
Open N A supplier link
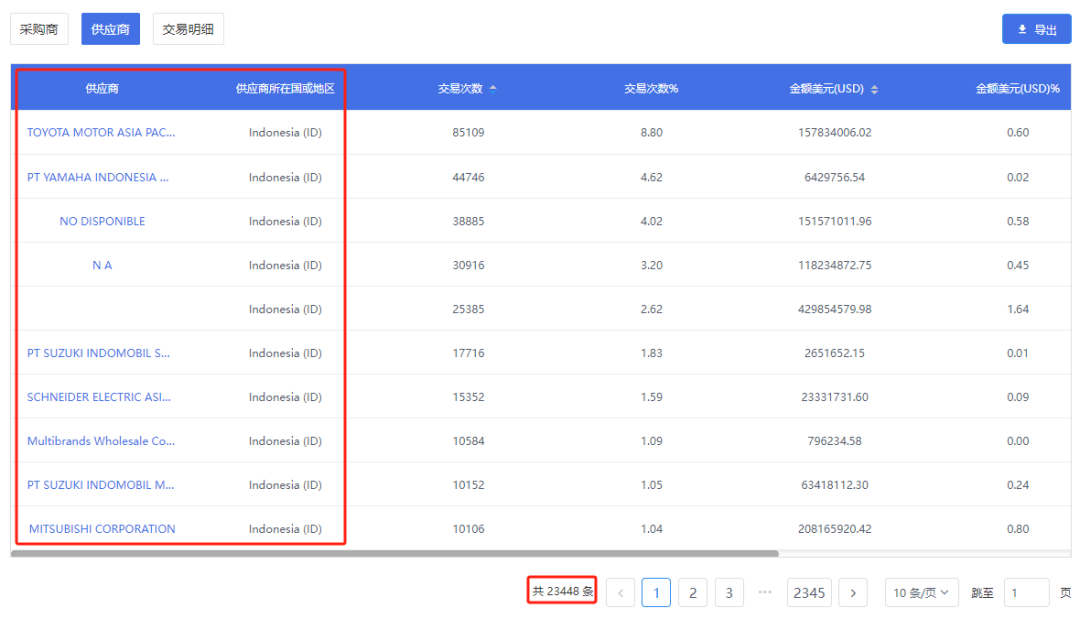point(102,265)
